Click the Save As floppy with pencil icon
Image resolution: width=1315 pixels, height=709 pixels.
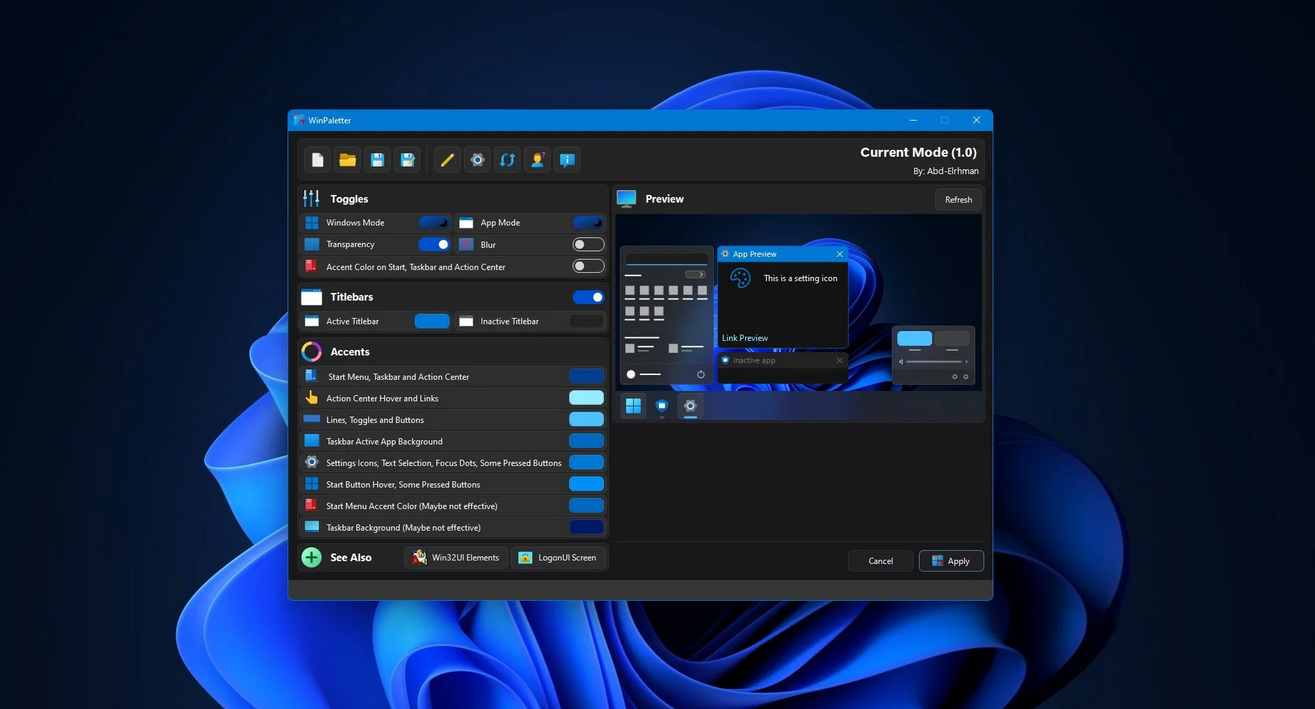pyautogui.click(x=407, y=160)
